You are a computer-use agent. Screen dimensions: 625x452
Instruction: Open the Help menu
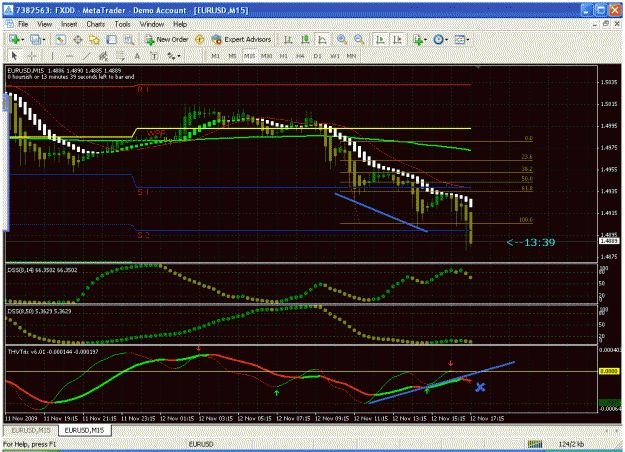click(x=180, y=24)
